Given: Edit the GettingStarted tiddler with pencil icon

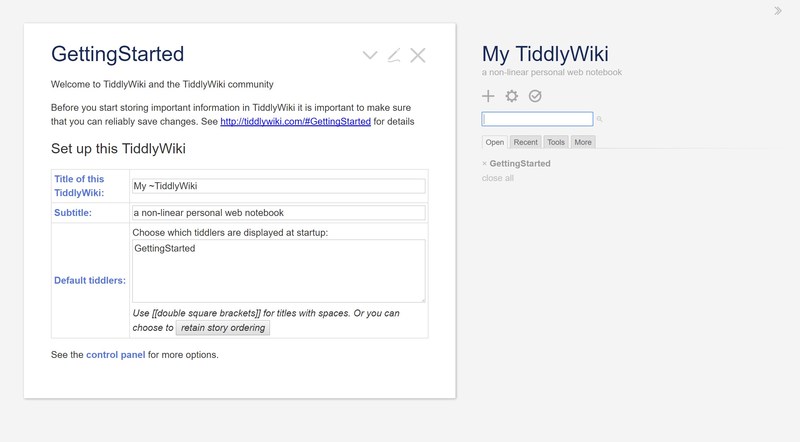Looking at the screenshot, I should pos(394,55).
